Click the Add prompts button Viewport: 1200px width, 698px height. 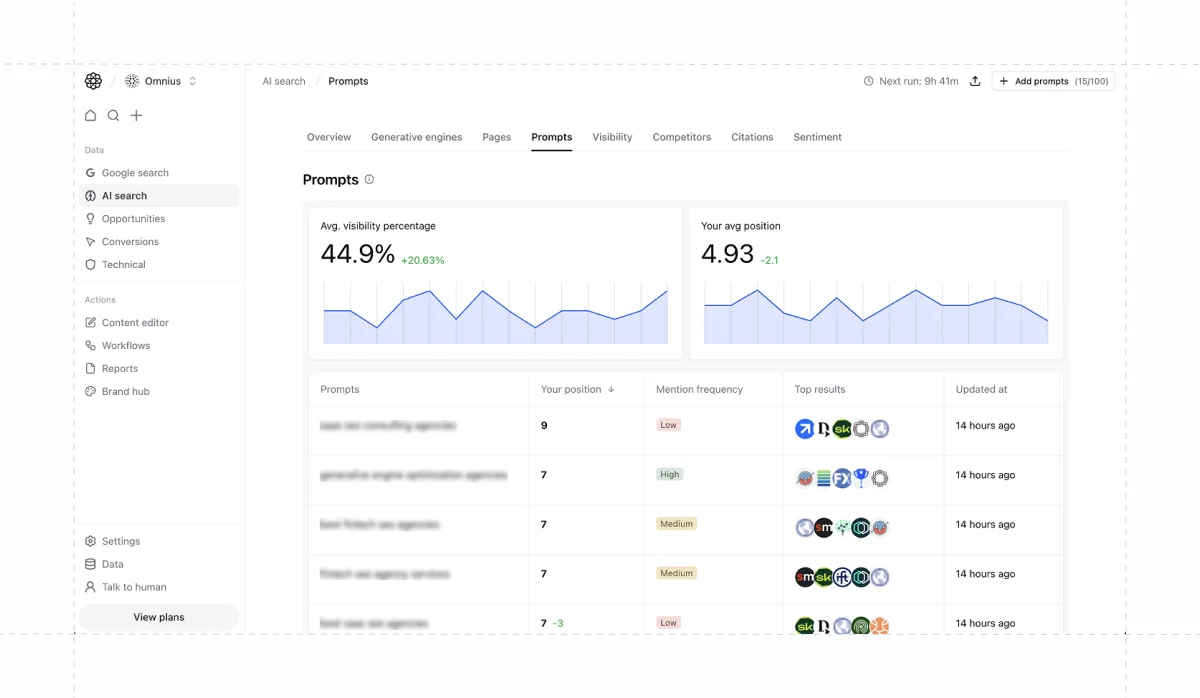1053,81
